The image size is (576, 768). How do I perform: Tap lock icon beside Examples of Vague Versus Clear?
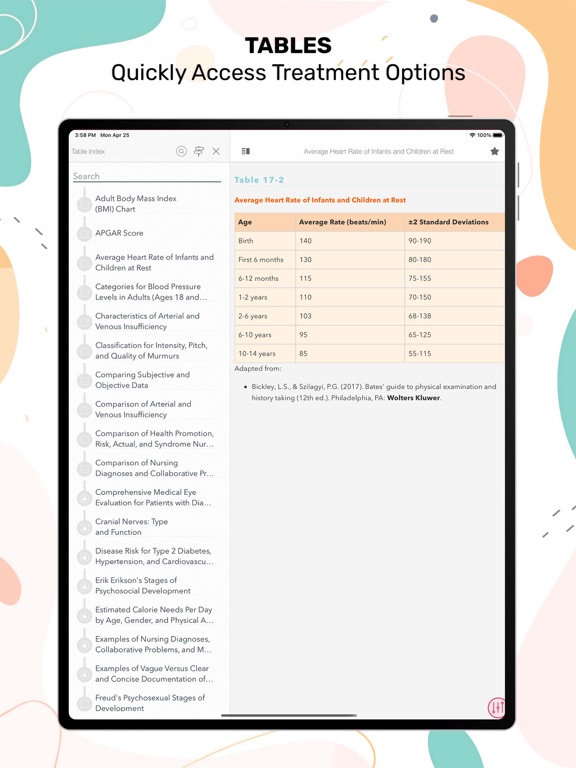84,674
